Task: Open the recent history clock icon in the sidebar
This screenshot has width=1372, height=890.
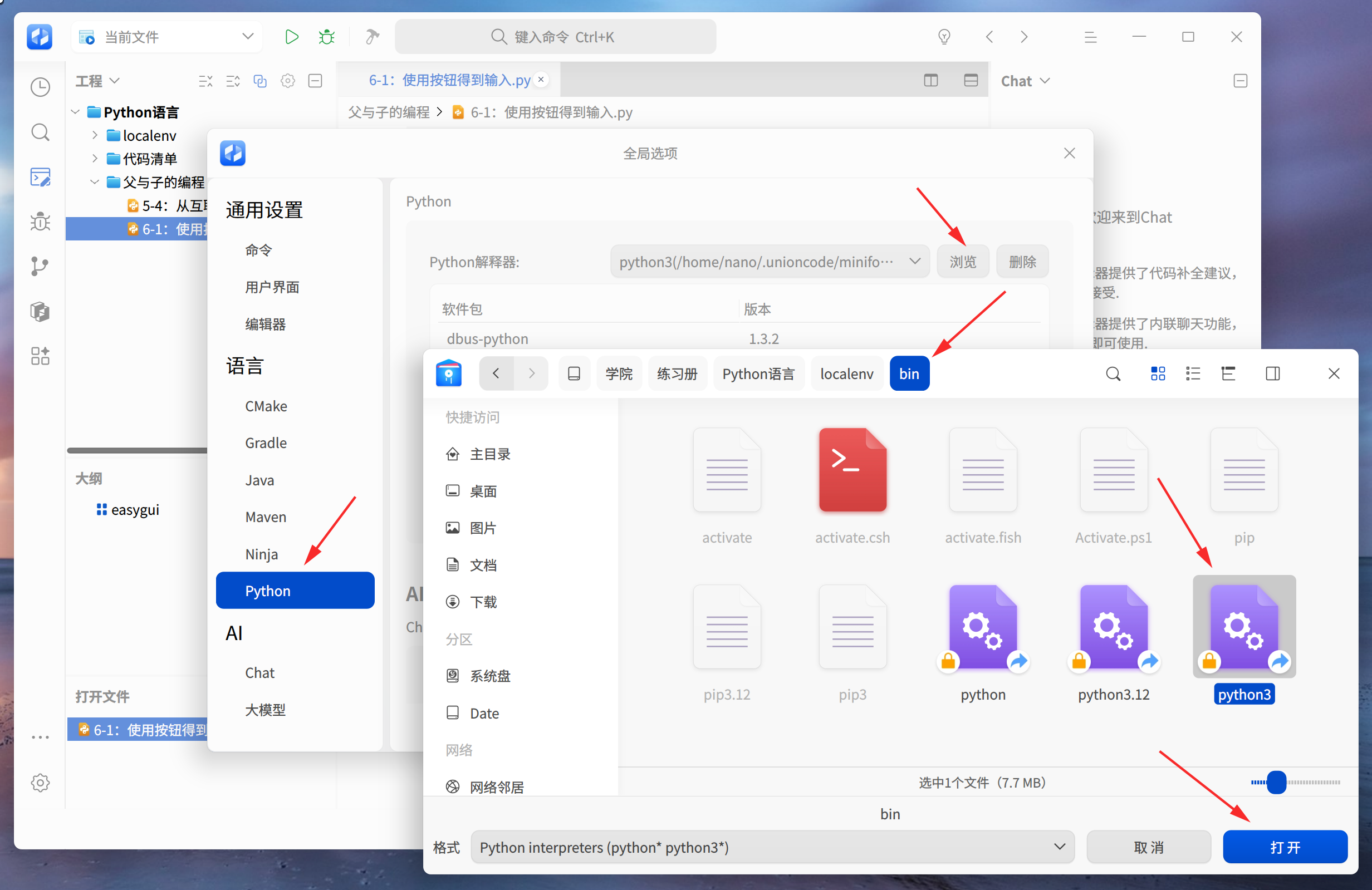Action: 40,87
